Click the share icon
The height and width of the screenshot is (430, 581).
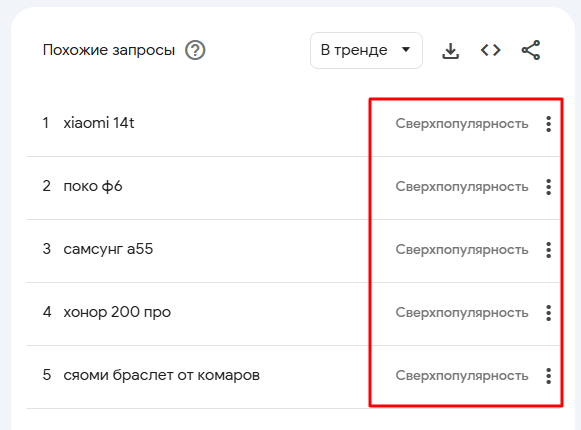pos(531,50)
